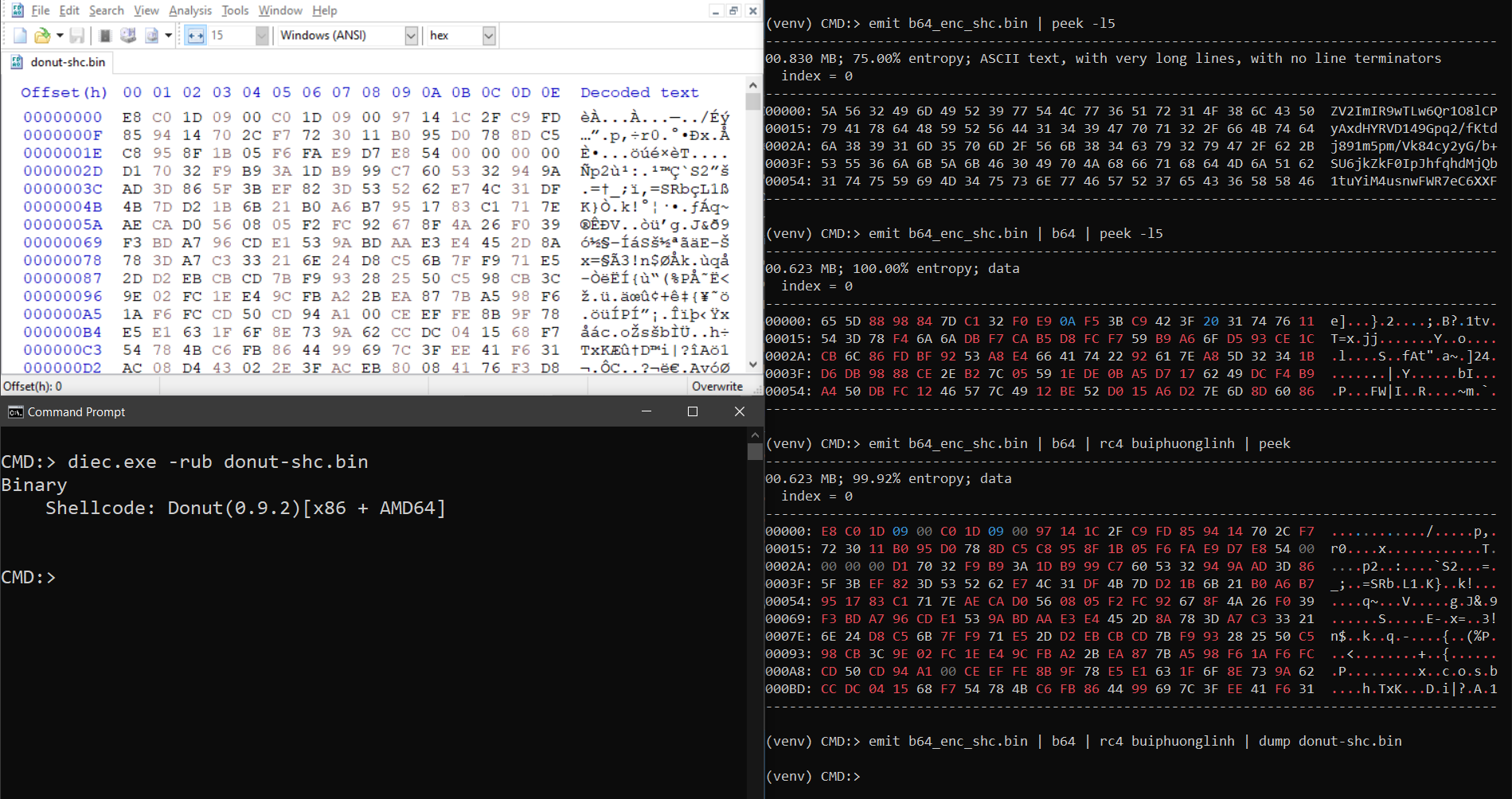Click the Command Prompt window icon
Screen dimensions: 1512x799
click(x=15, y=411)
